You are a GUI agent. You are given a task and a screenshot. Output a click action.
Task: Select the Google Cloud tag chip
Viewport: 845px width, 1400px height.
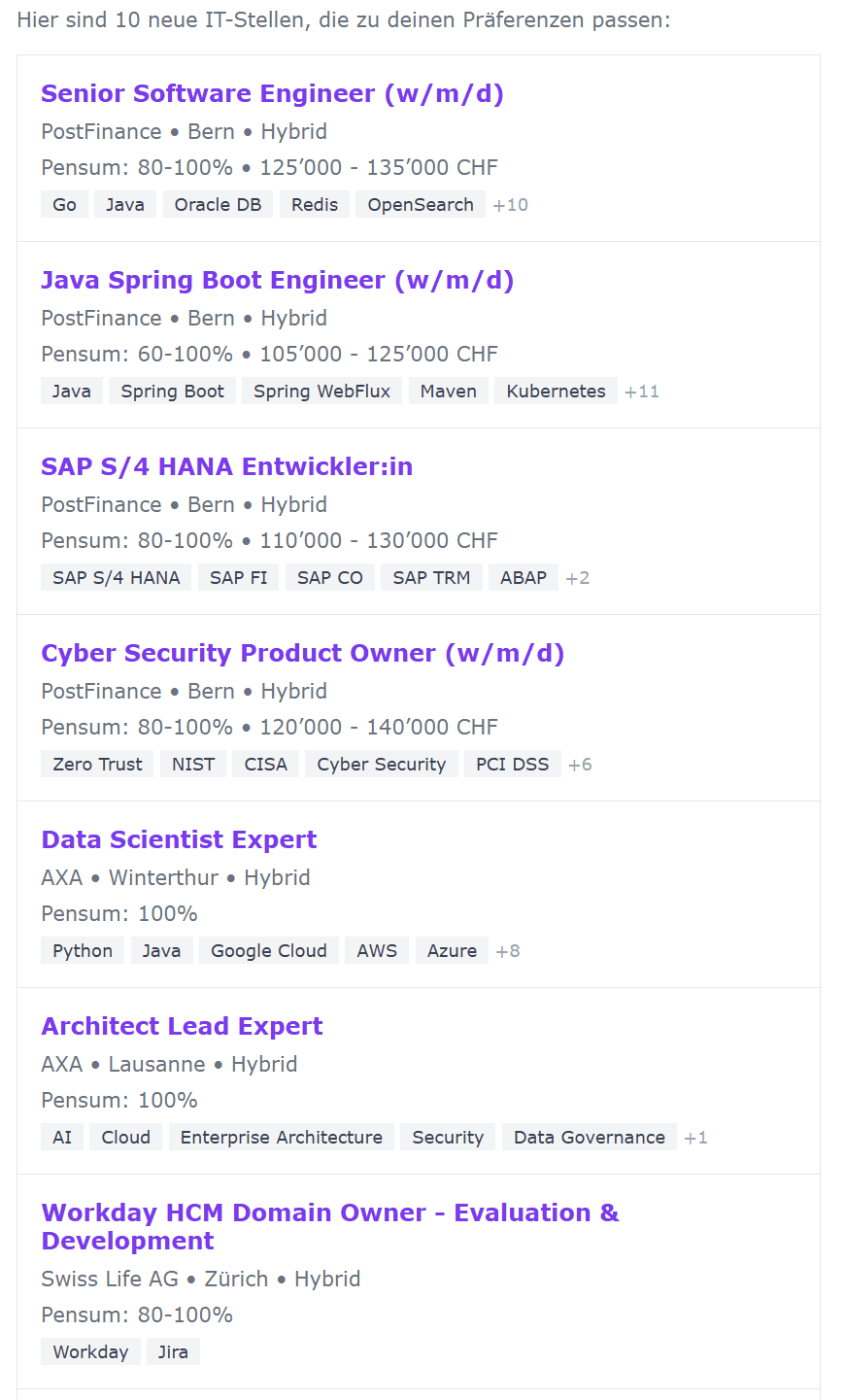point(268,950)
